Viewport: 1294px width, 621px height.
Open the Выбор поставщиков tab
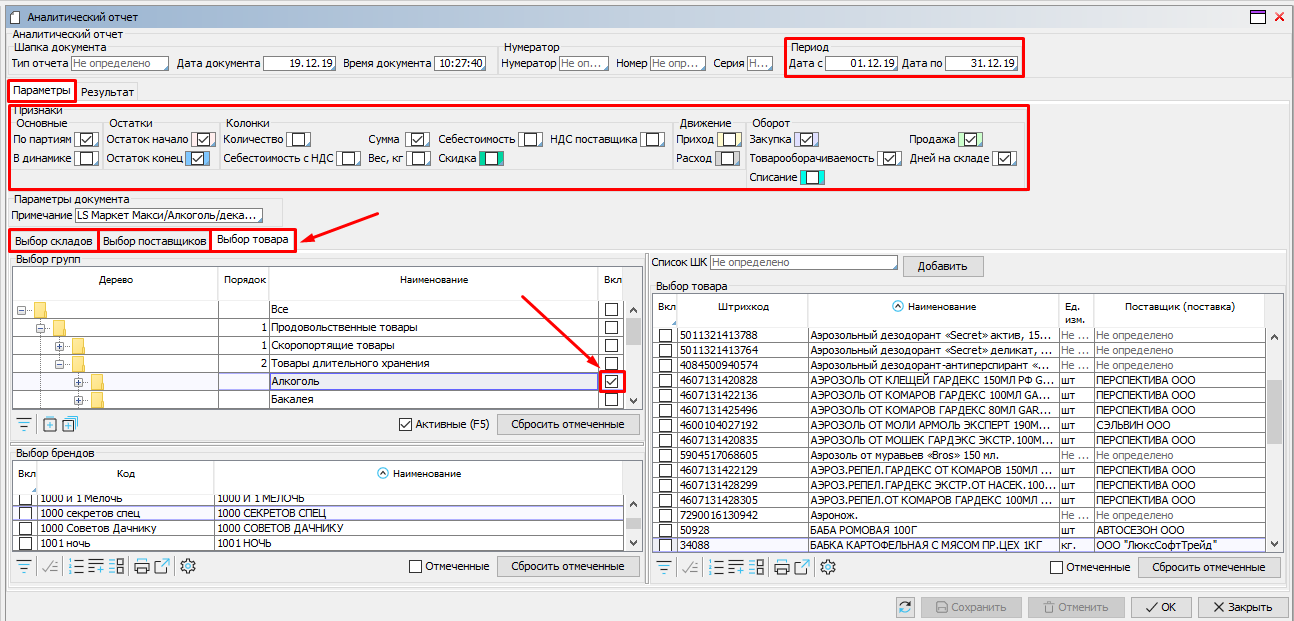[x=155, y=241]
